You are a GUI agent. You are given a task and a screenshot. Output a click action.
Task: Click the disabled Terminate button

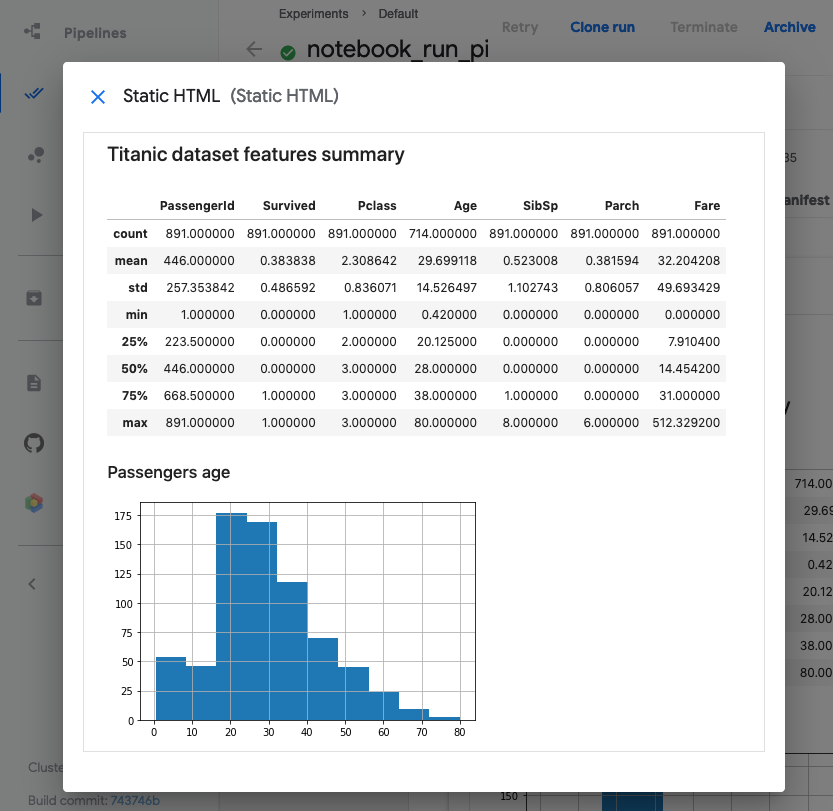click(703, 27)
